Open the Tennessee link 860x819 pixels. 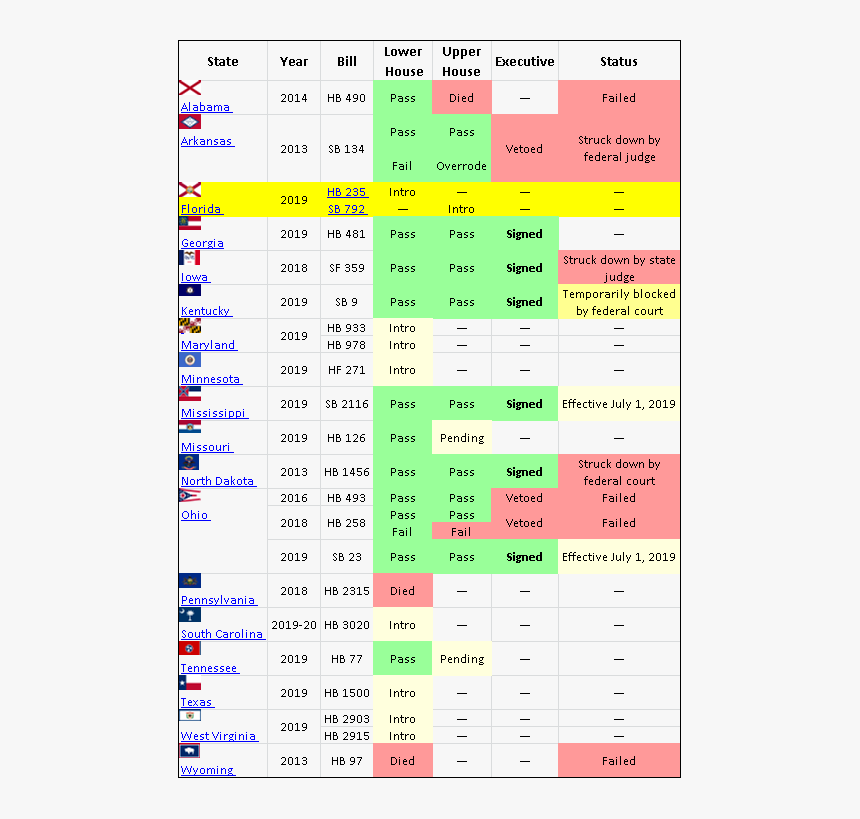(x=210, y=668)
